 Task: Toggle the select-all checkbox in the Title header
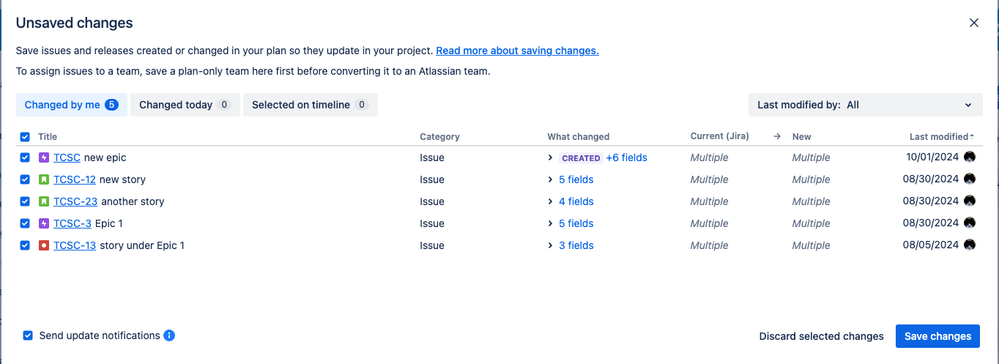(25, 136)
